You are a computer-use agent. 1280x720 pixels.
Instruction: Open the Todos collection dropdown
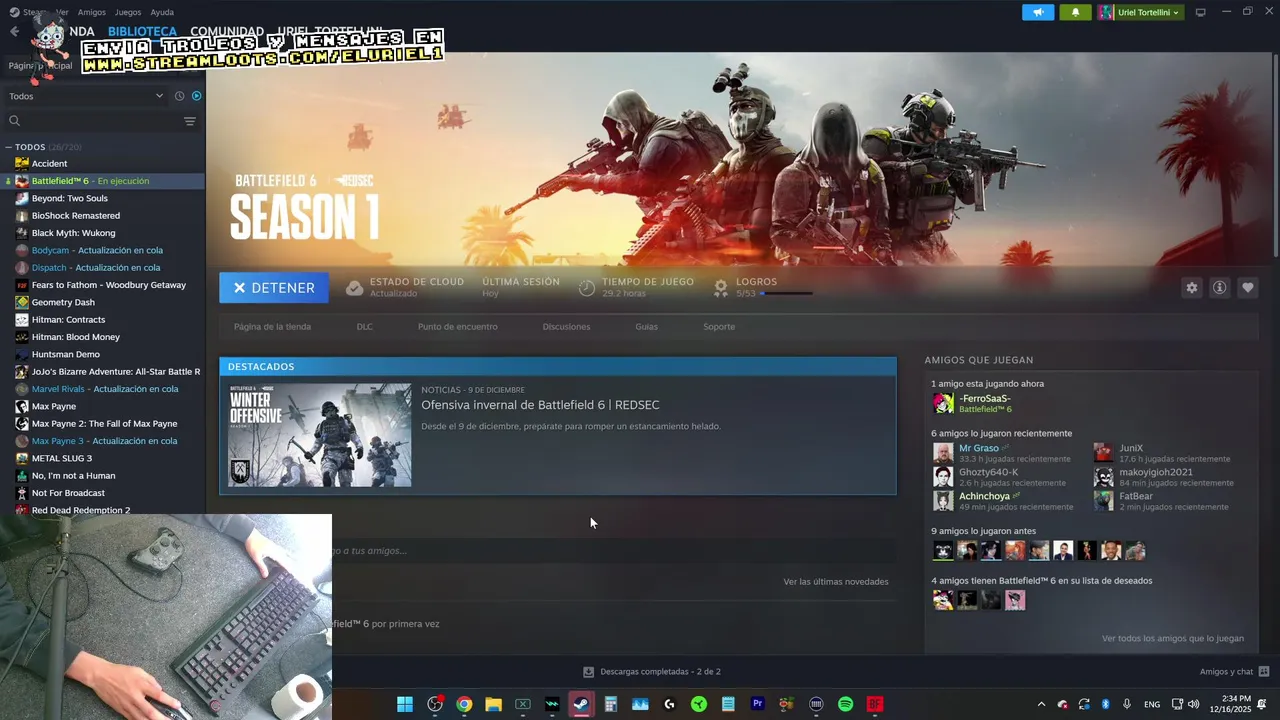(86, 96)
